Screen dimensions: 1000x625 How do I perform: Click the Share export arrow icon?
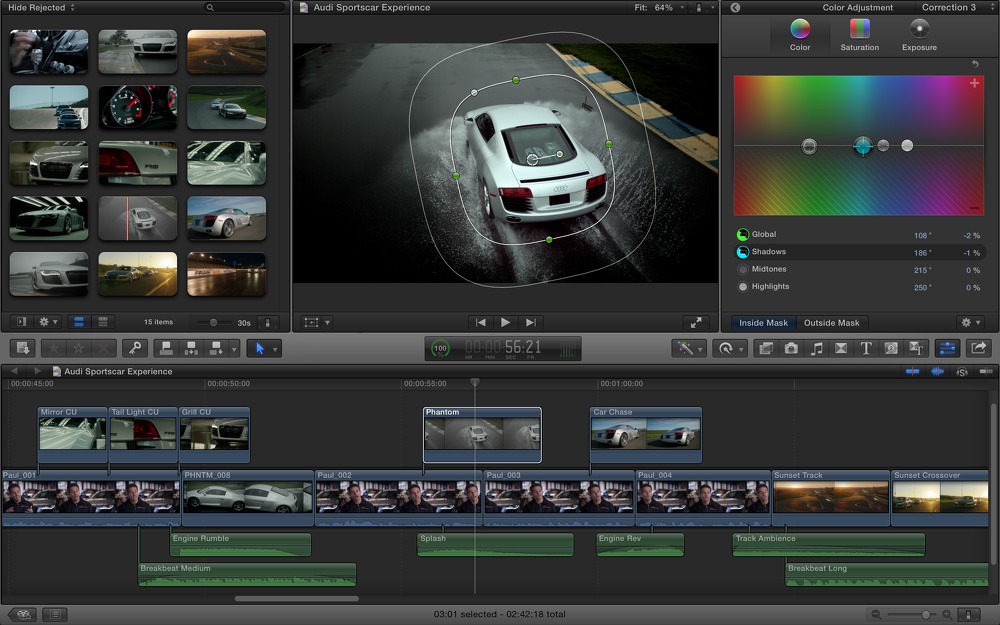978,348
